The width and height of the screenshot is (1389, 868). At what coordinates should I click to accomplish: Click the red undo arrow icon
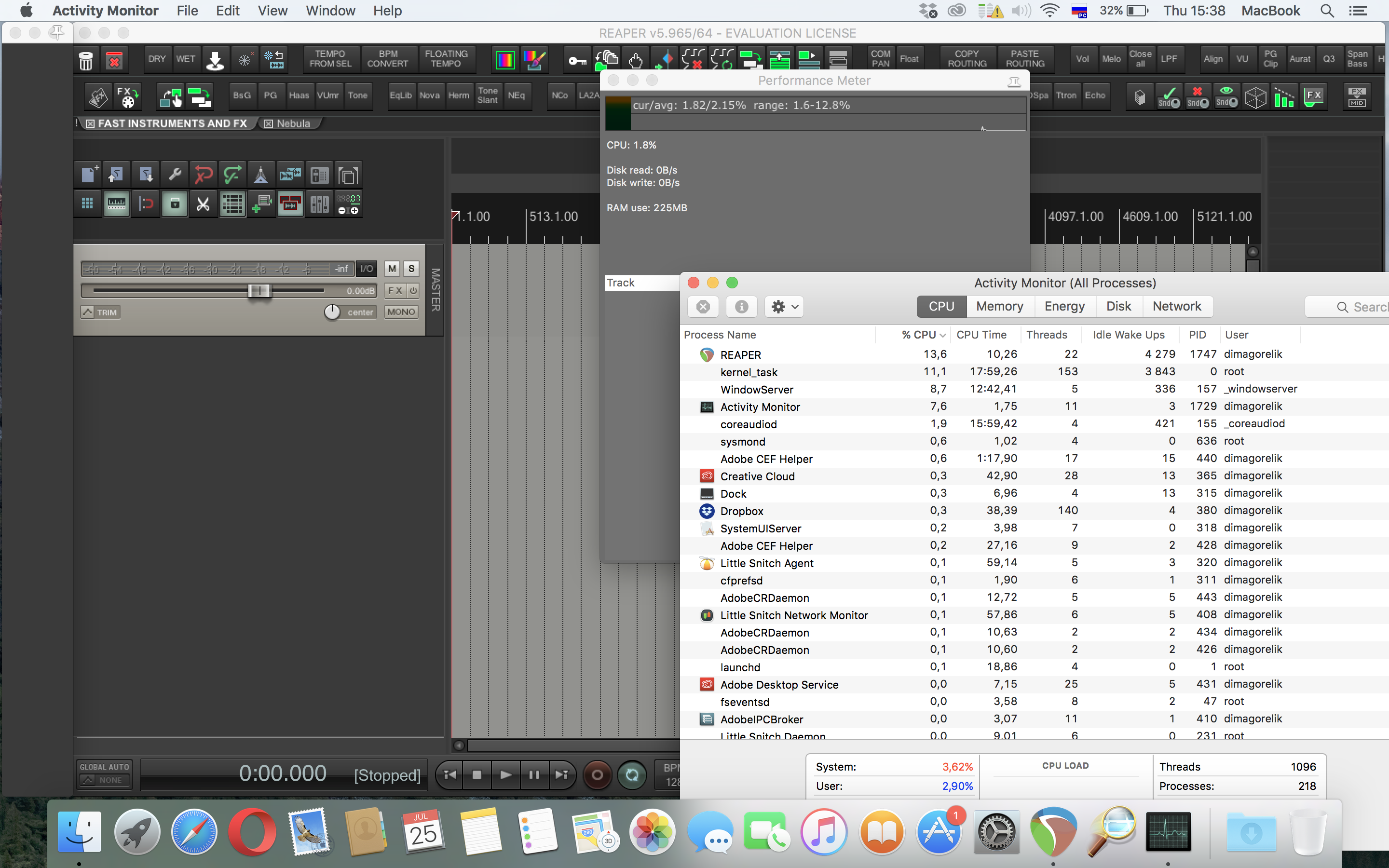pos(203,175)
